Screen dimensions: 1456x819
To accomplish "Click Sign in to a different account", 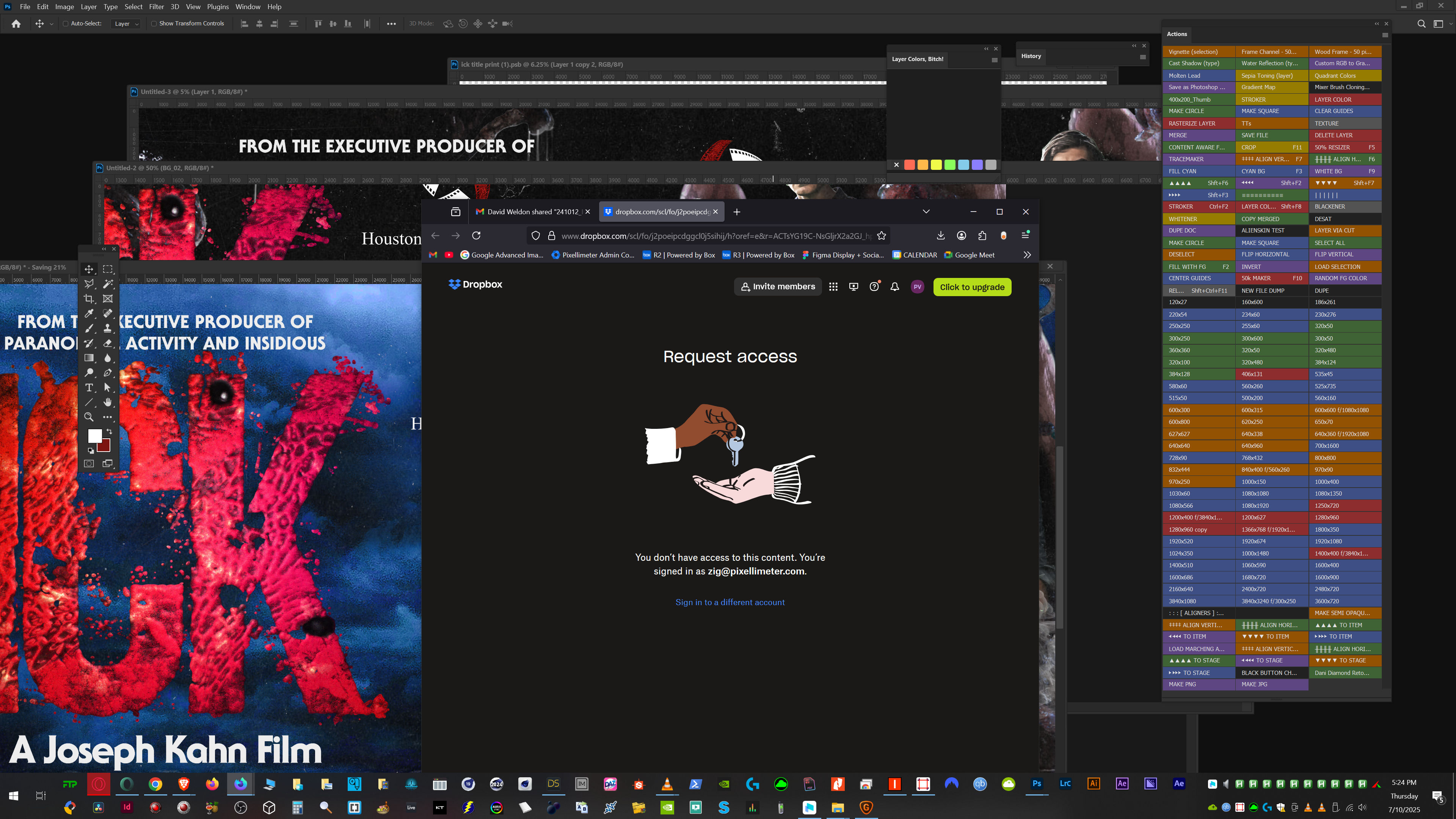I will (x=730, y=602).
